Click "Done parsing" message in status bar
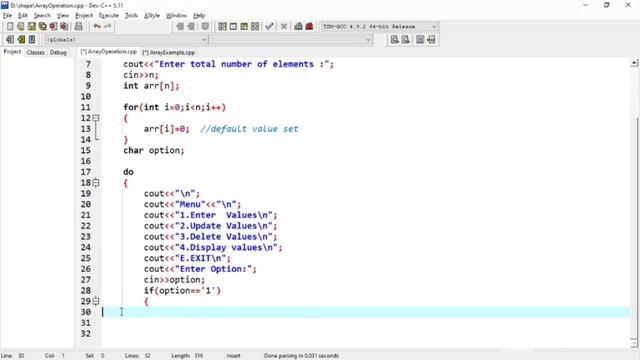The image size is (640, 360). (x=301, y=356)
